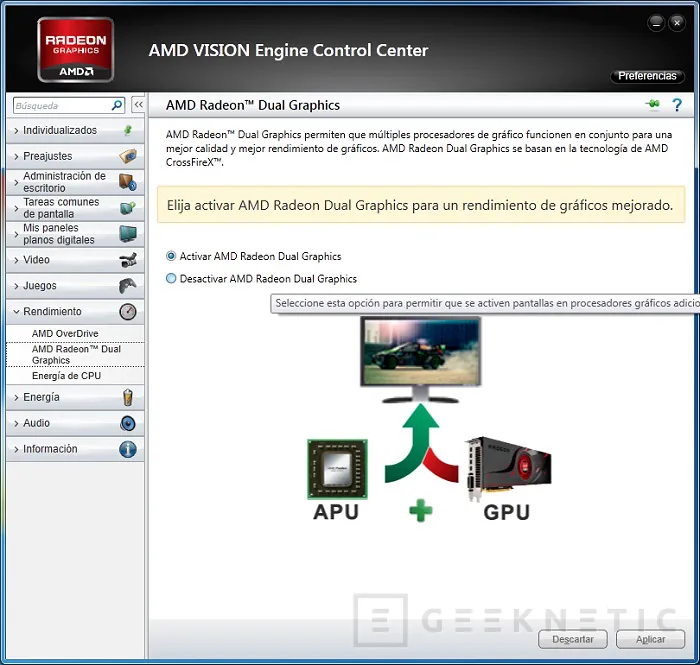This screenshot has height=665, width=700.
Task: Expand the Preajustes section
Action: click(x=75, y=156)
